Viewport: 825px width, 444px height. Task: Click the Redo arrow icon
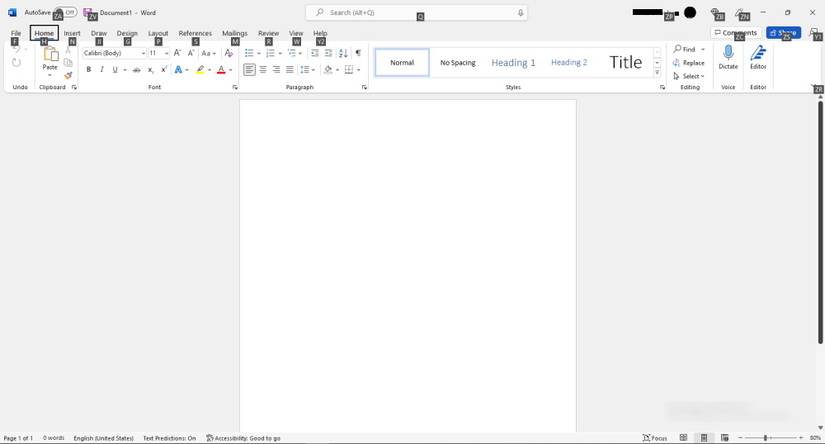point(16,63)
